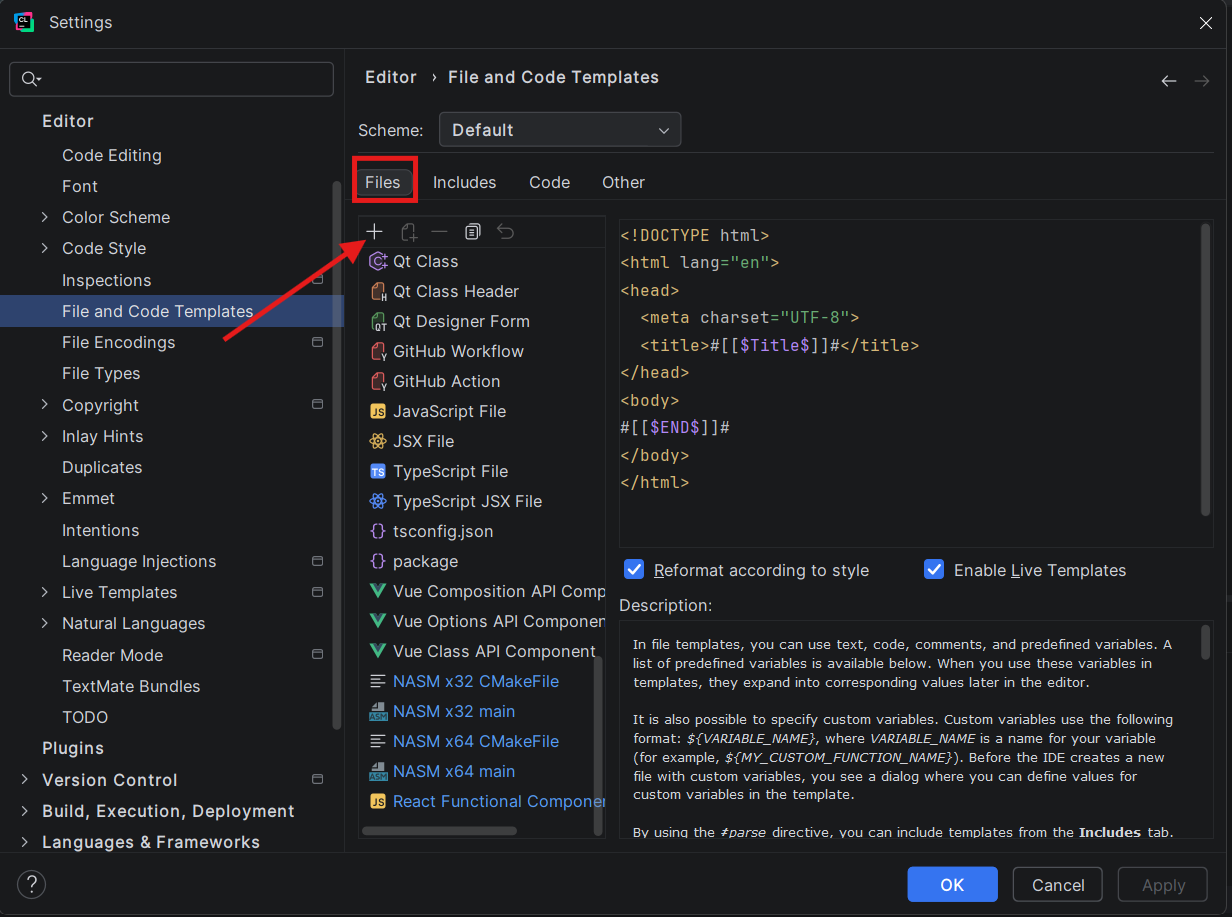Click the TypeScript JSX File React icon
The height and width of the screenshot is (917, 1232).
pos(378,501)
